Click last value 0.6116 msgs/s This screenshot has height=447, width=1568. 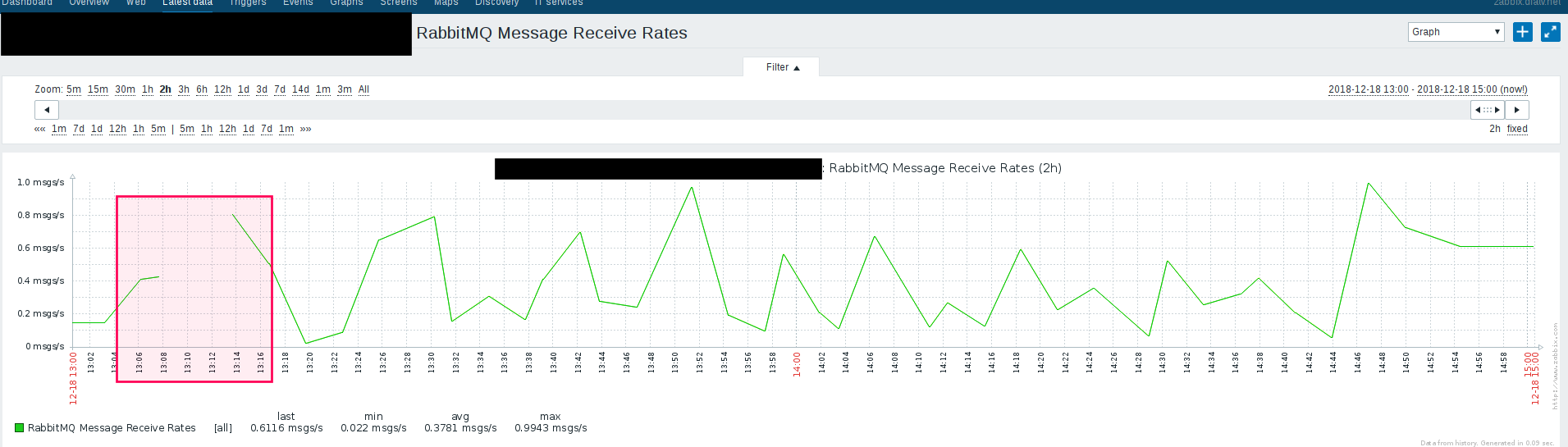[x=286, y=428]
